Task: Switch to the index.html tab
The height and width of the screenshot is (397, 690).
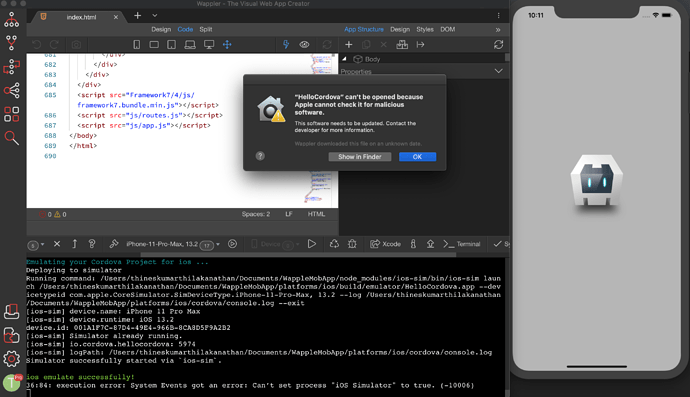Action: point(81,17)
